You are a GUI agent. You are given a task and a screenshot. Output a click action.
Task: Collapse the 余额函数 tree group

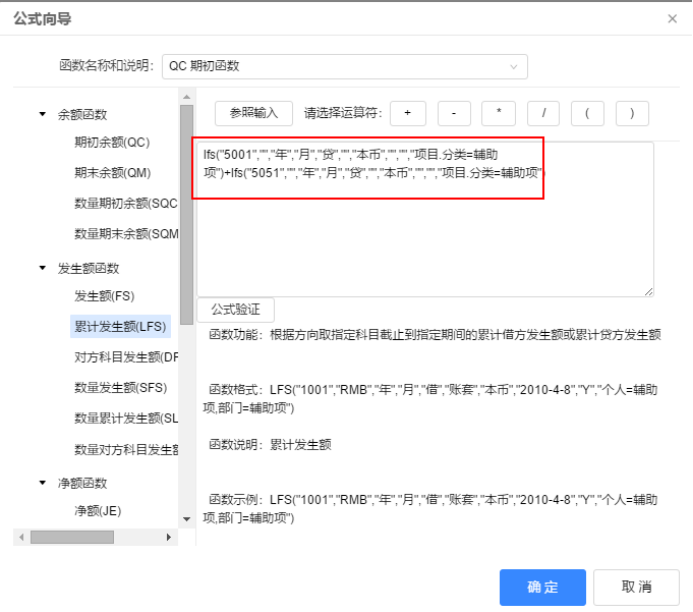point(43,115)
